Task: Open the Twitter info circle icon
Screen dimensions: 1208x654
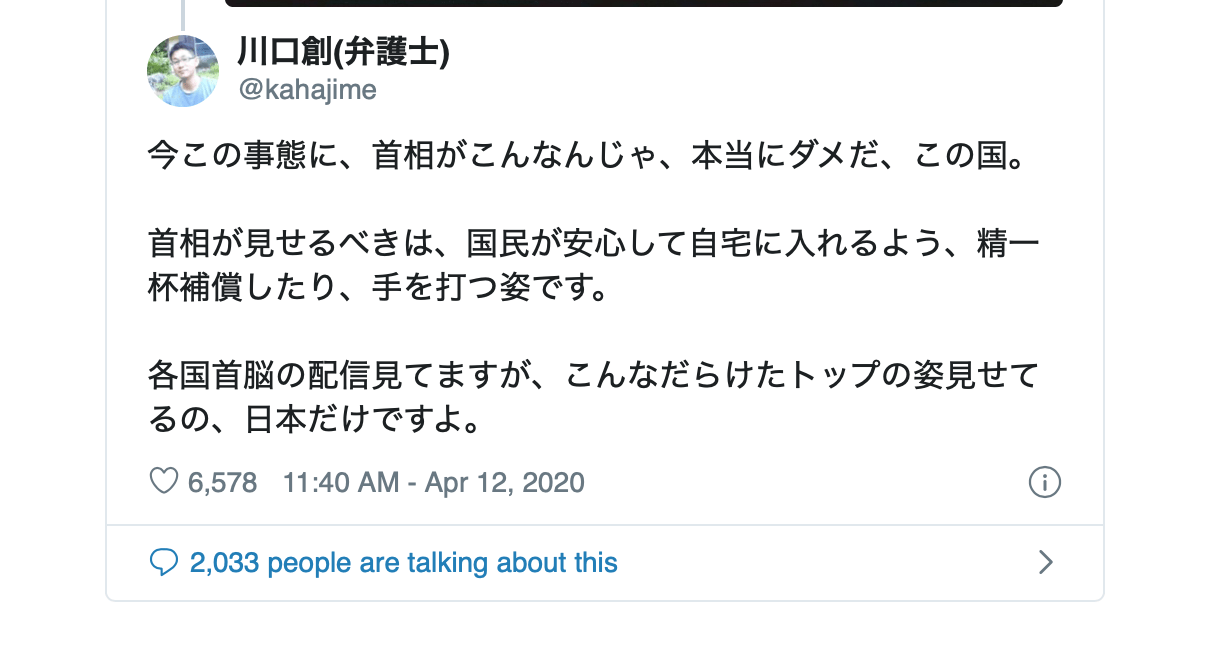Action: coord(1044,482)
